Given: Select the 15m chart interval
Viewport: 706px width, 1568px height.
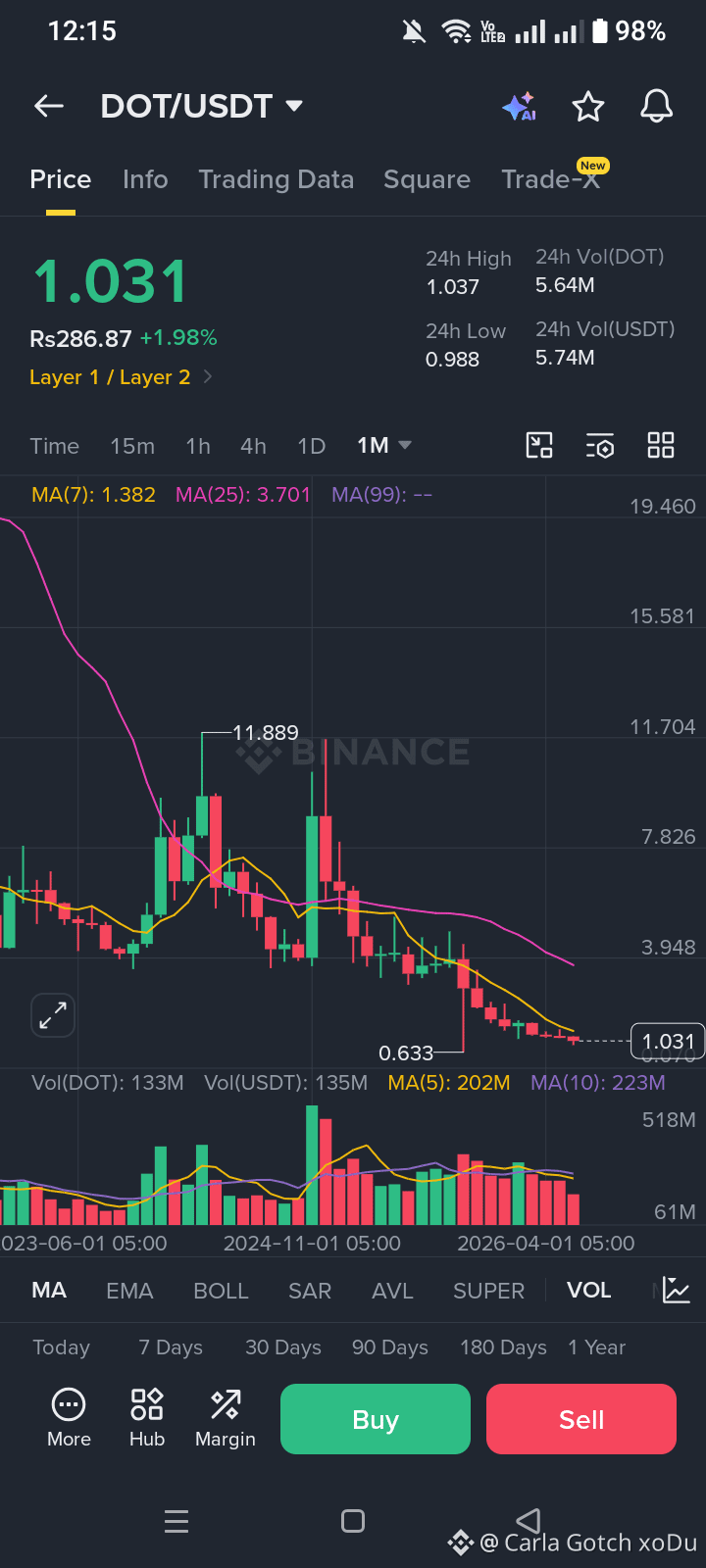Looking at the screenshot, I should tap(132, 446).
